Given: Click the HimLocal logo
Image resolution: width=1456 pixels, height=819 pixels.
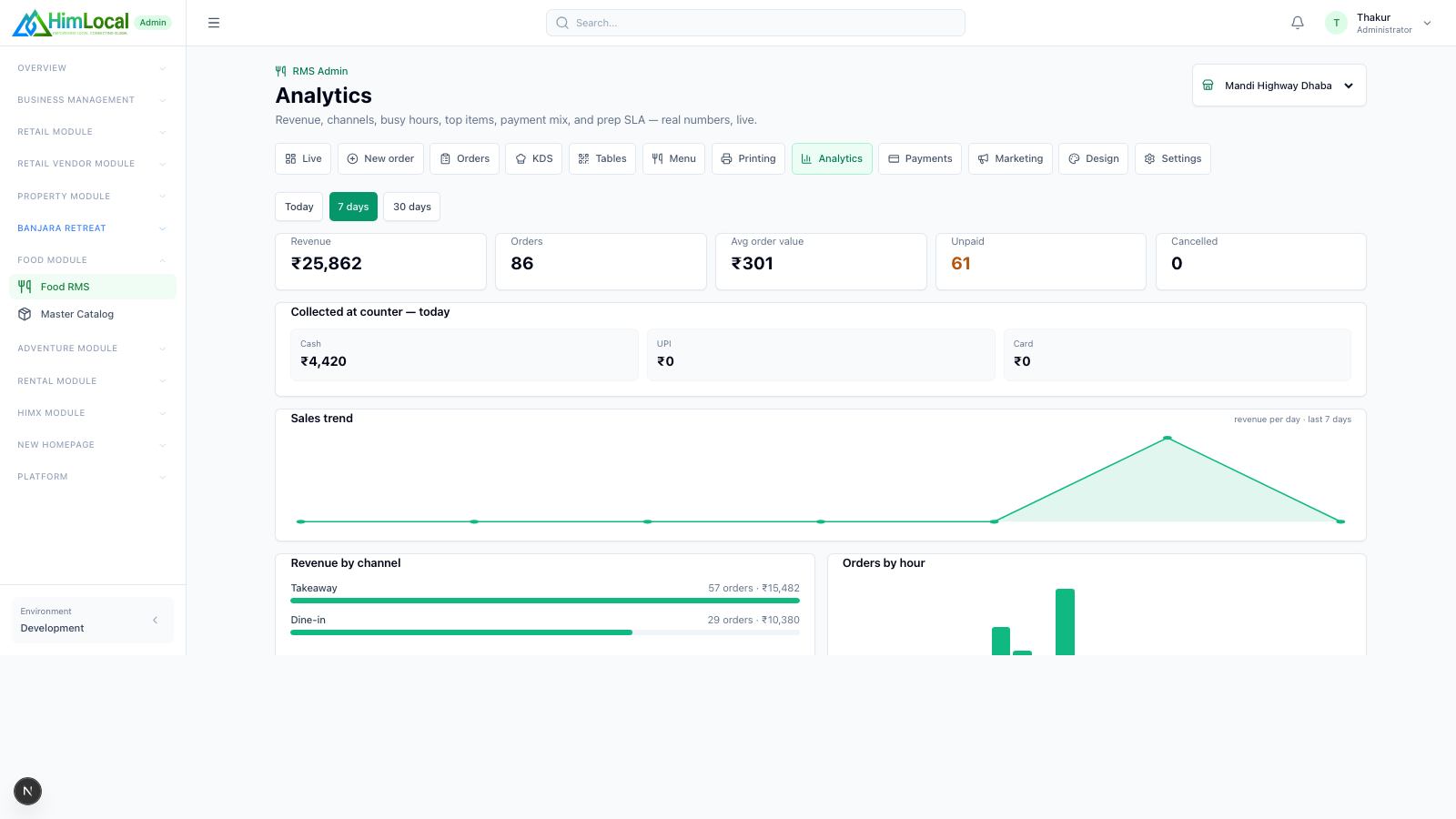Looking at the screenshot, I should (x=70, y=23).
